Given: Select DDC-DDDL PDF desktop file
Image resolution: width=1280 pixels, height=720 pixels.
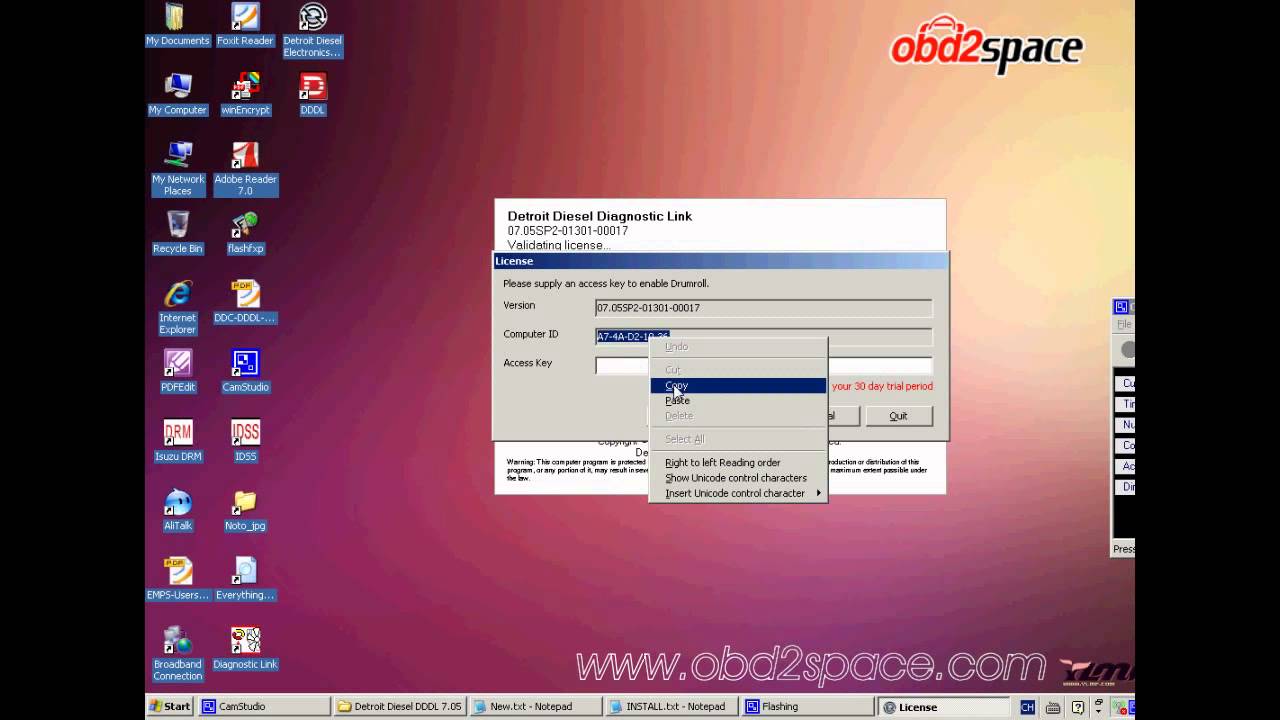Looking at the screenshot, I should [x=245, y=302].
